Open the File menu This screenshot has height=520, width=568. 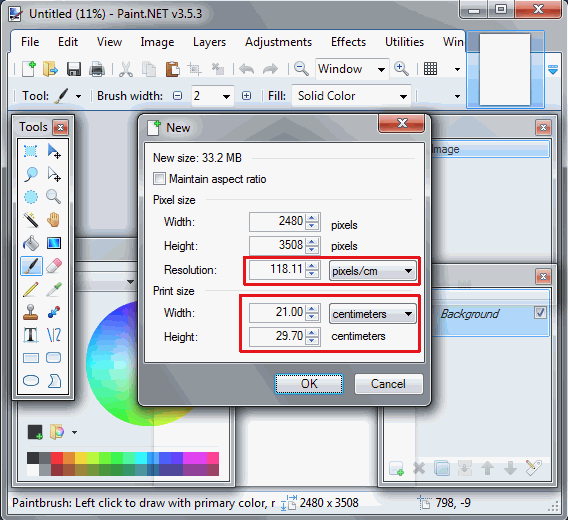(30, 42)
